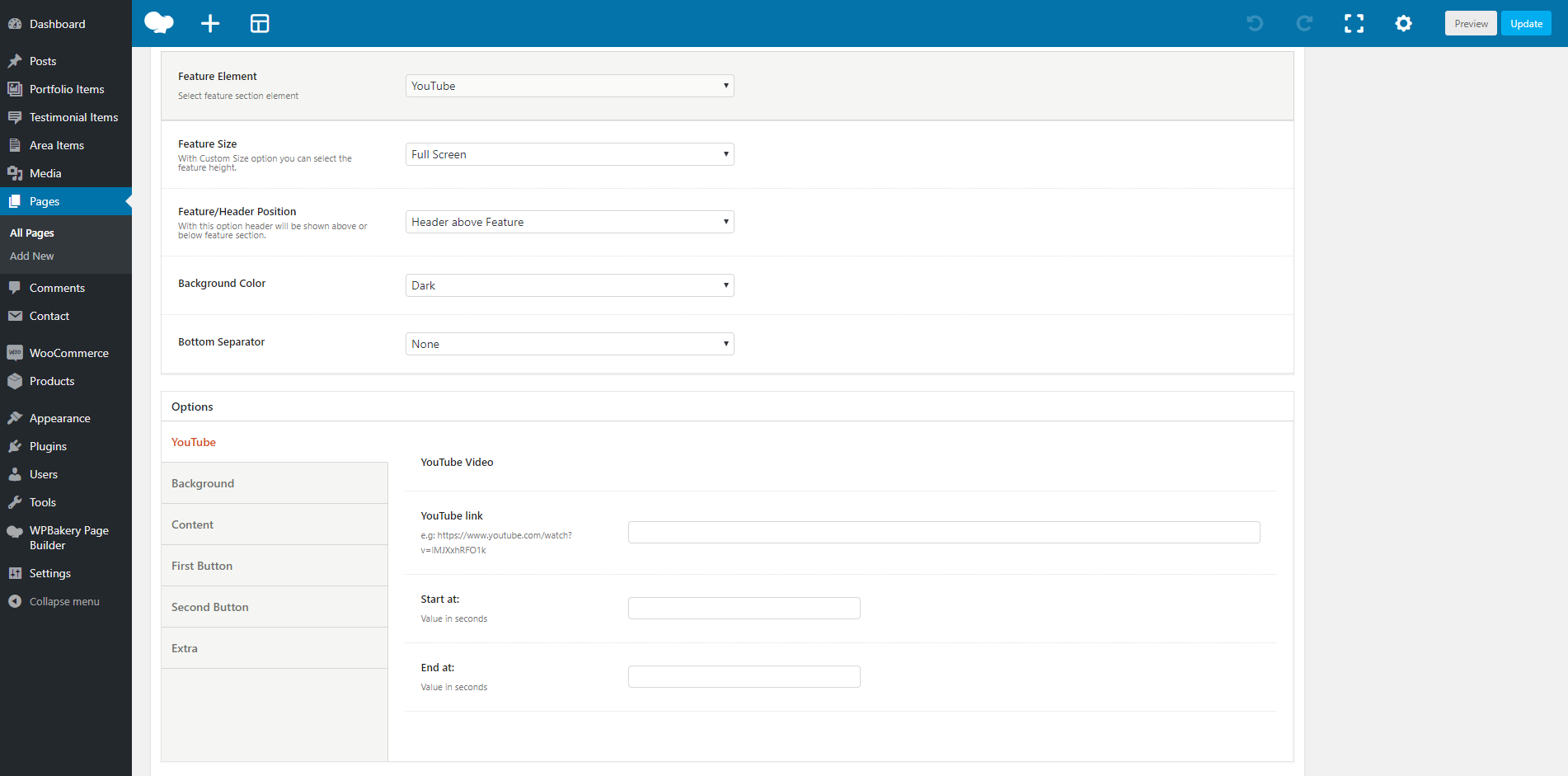Click the Portfolio Items icon
Viewport: 1568px width, 776px height.
pyautogui.click(x=15, y=89)
